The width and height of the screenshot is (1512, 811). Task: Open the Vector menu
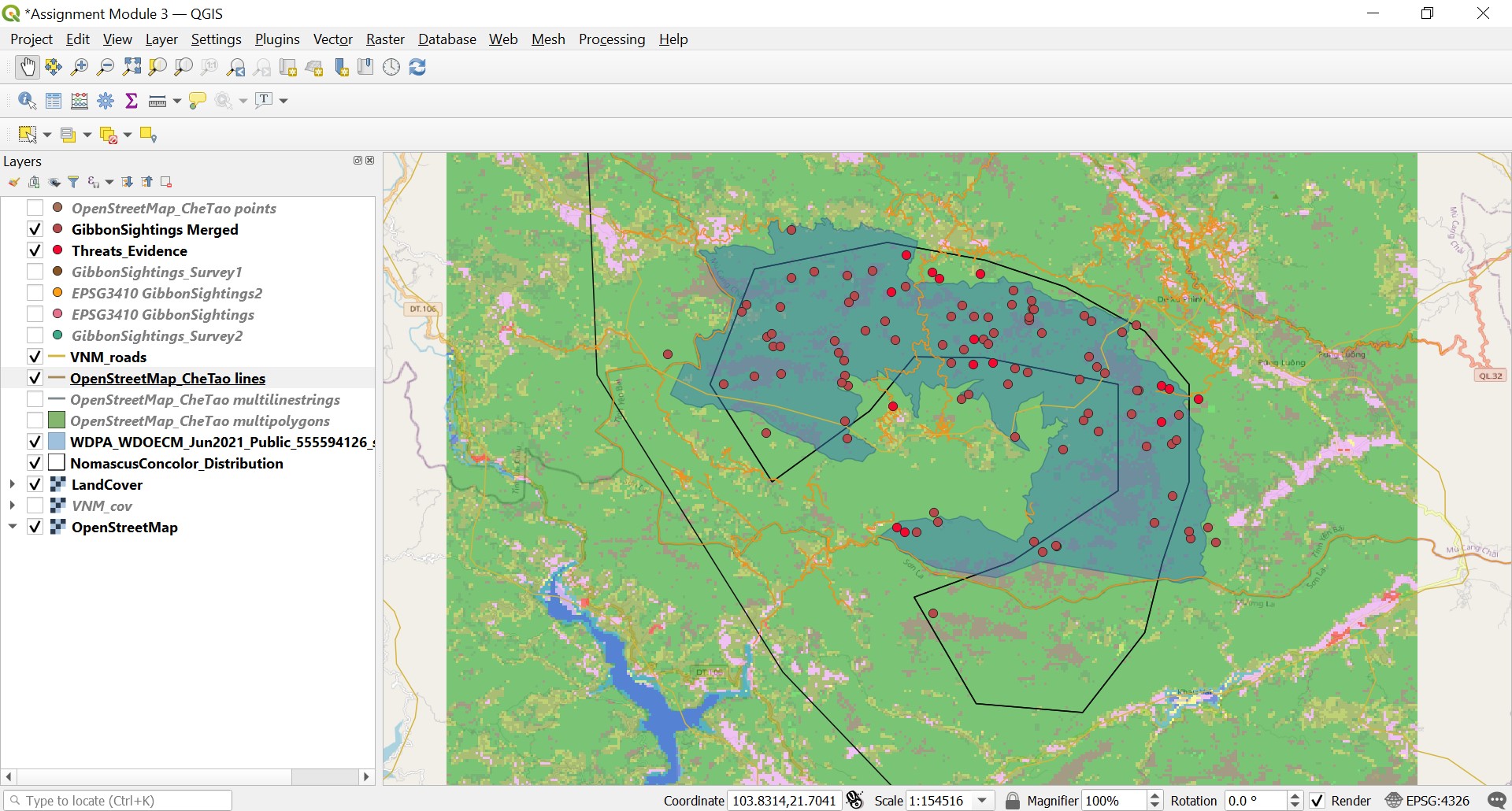(332, 39)
